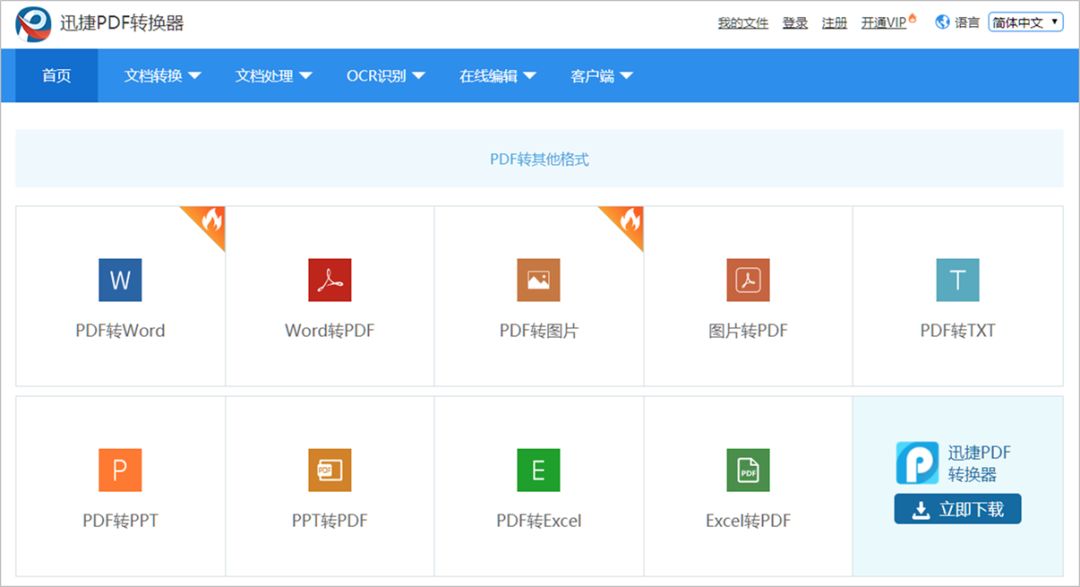Click the globe language icon
The width and height of the screenshot is (1080, 587).
(942, 22)
